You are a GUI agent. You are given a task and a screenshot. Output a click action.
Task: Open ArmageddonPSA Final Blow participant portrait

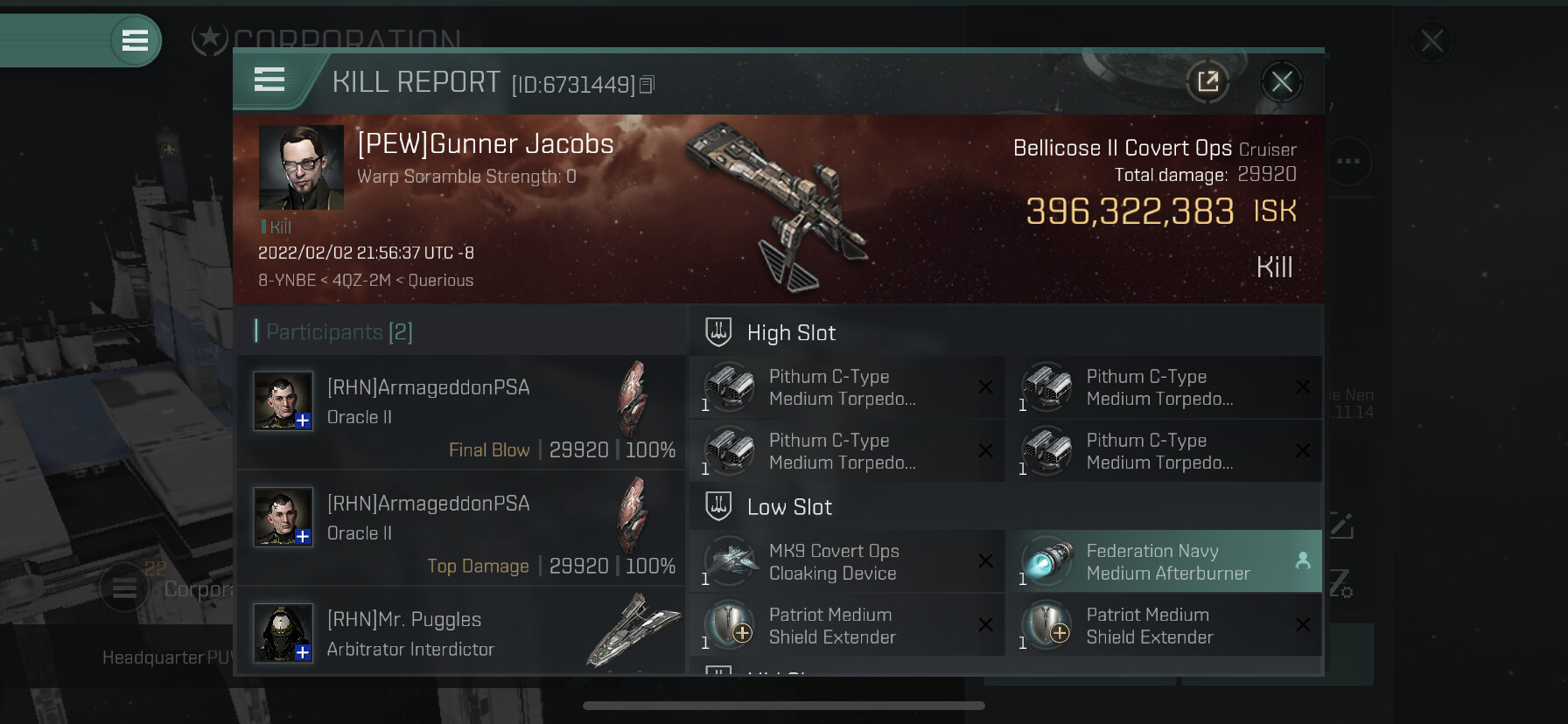pyautogui.click(x=283, y=400)
